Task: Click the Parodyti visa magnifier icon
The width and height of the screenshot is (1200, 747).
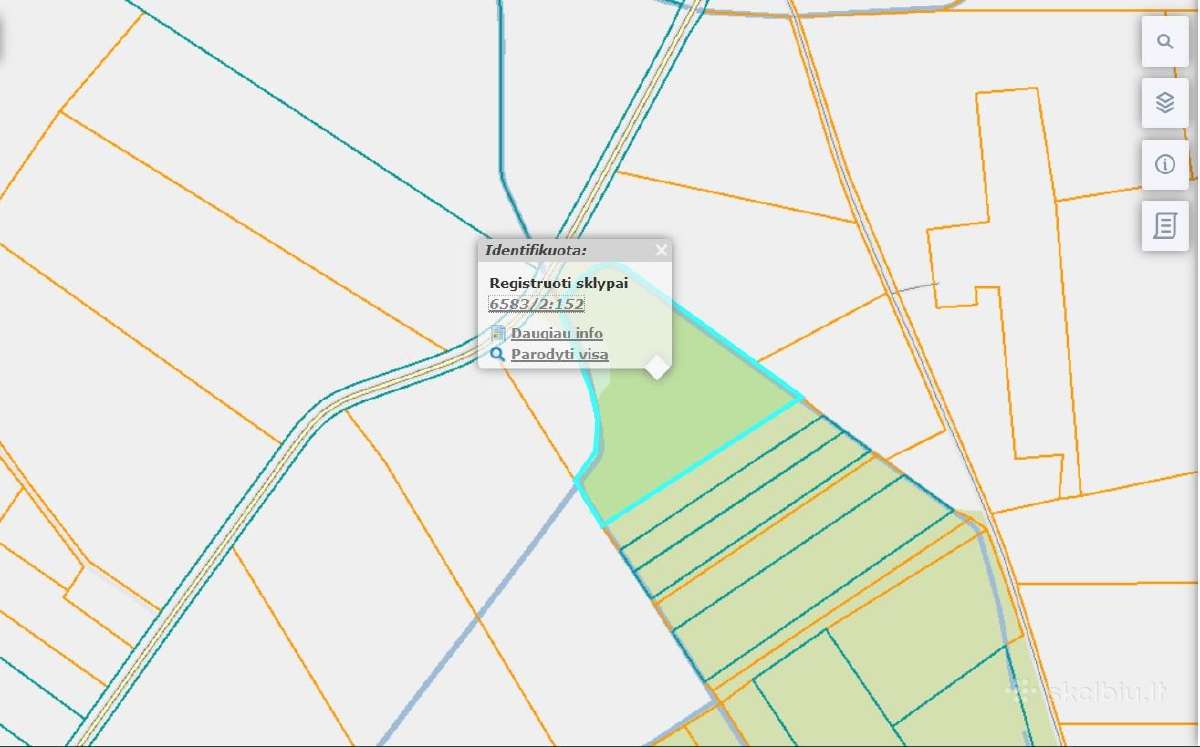Action: click(498, 354)
